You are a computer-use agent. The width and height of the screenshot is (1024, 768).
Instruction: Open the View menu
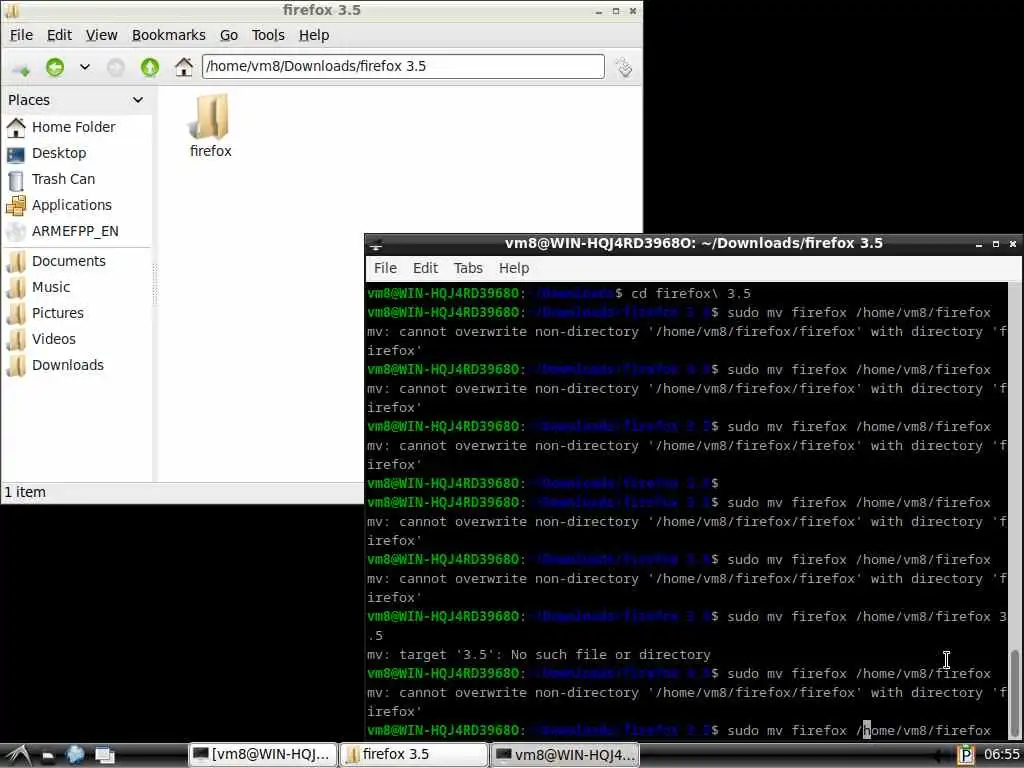[x=101, y=35]
